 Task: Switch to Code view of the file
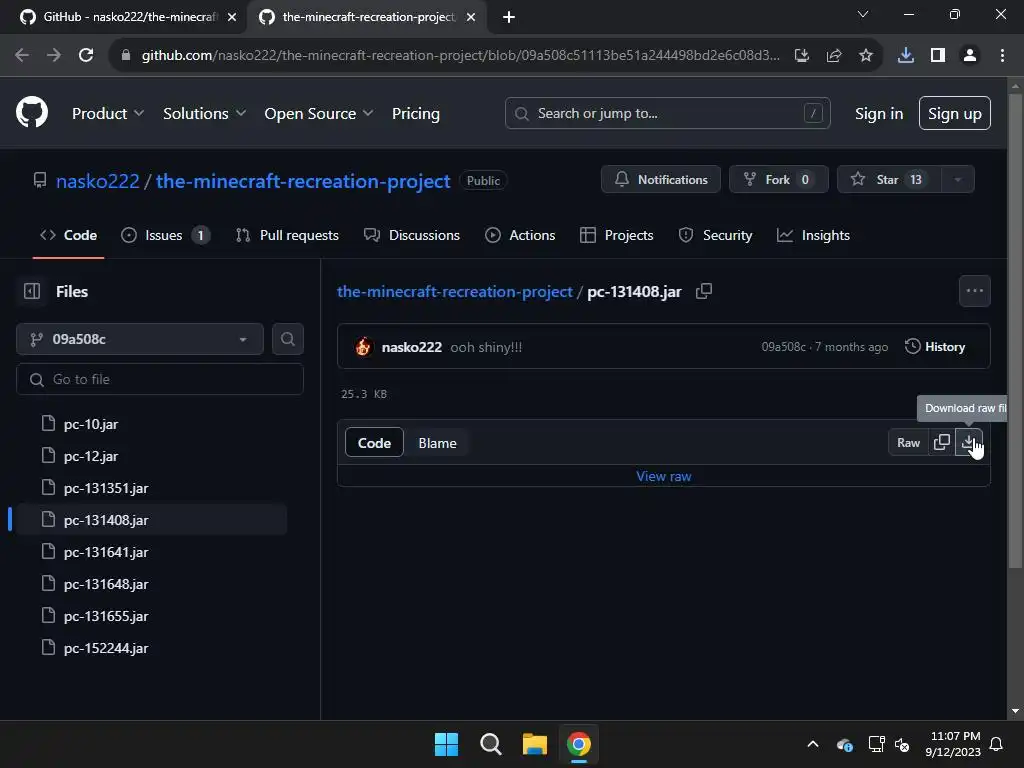pyautogui.click(x=374, y=443)
